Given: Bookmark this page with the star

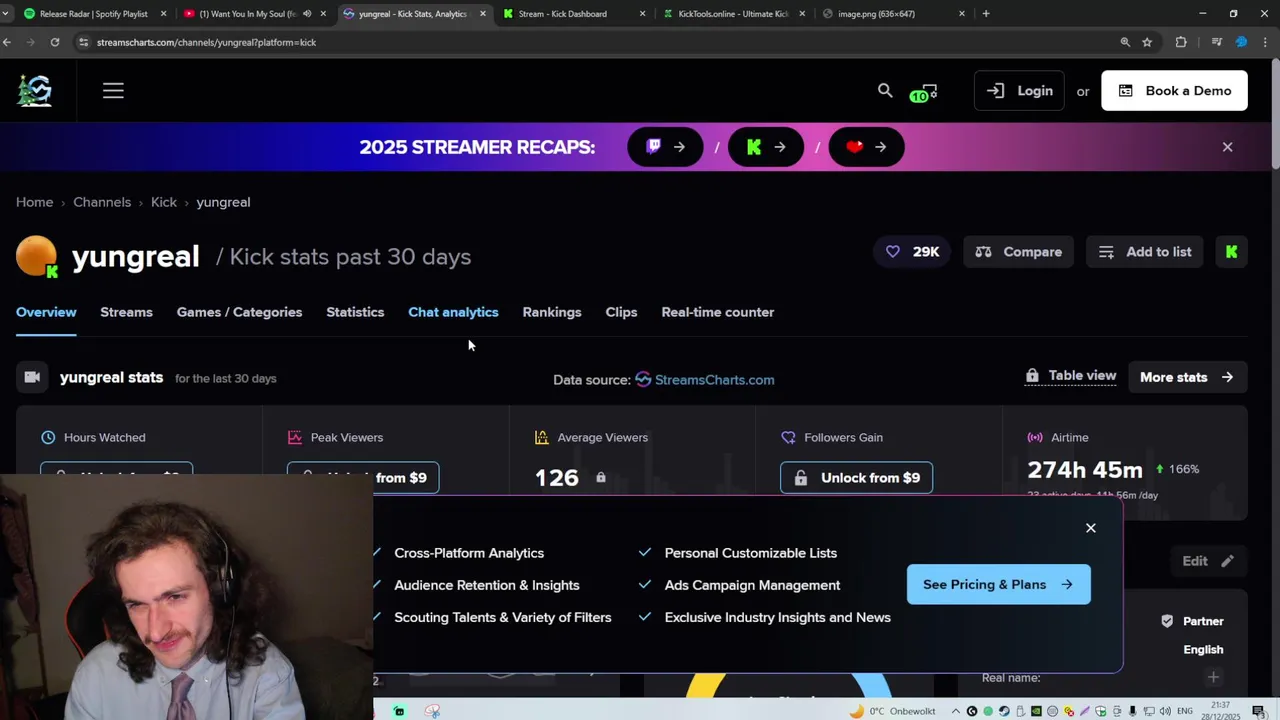Looking at the screenshot, I should (1147, 42).
